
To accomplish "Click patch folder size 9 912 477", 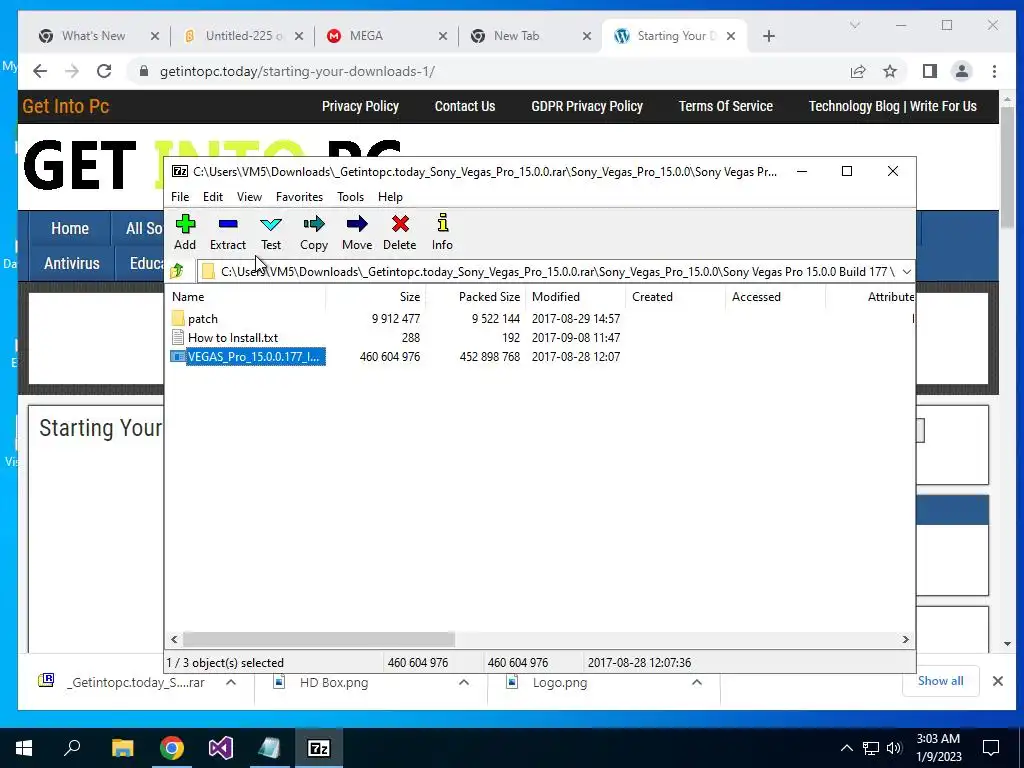I will 396,319.
